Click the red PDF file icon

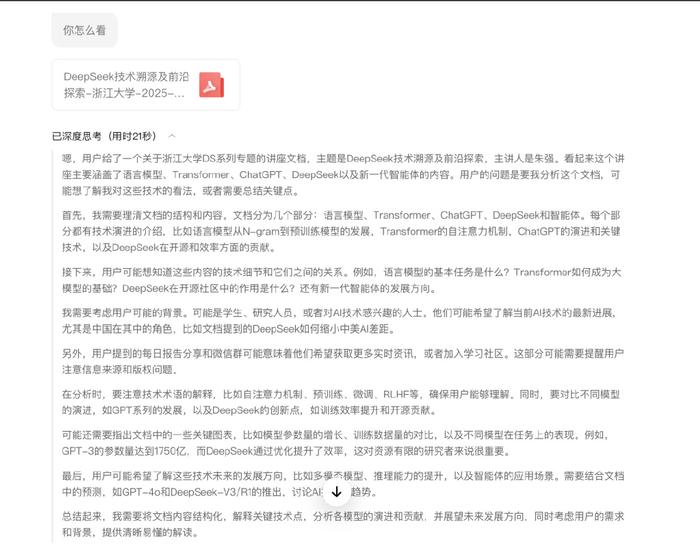click(x=211, y=85)
